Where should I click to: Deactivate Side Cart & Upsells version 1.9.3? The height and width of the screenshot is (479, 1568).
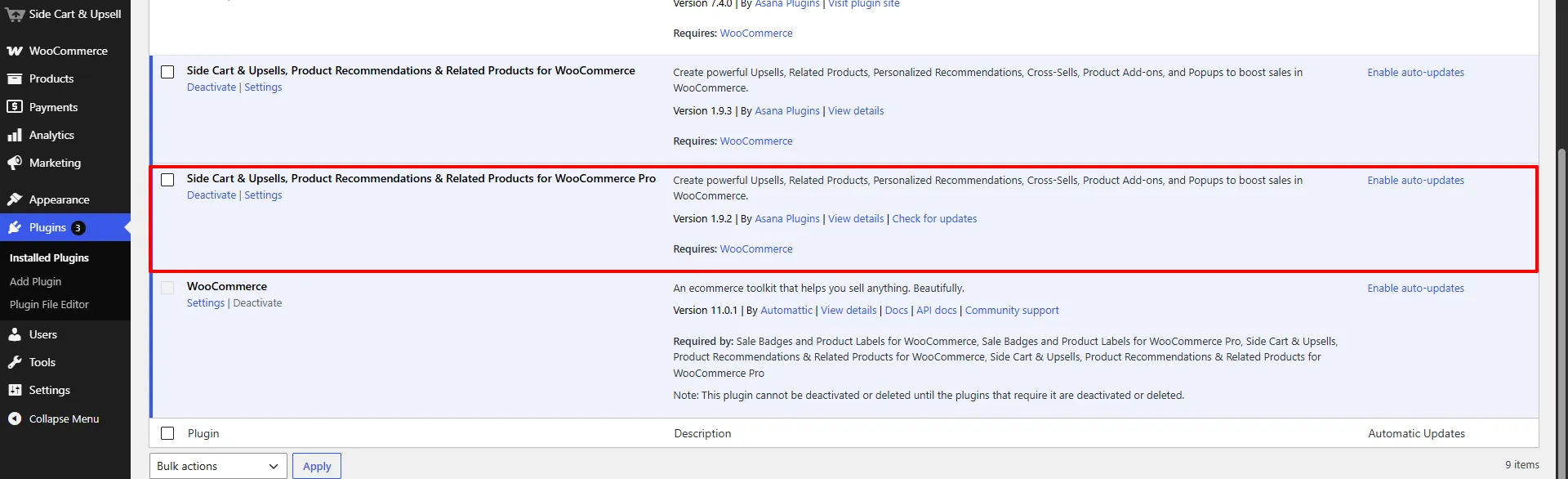click(x=212, y=87)
